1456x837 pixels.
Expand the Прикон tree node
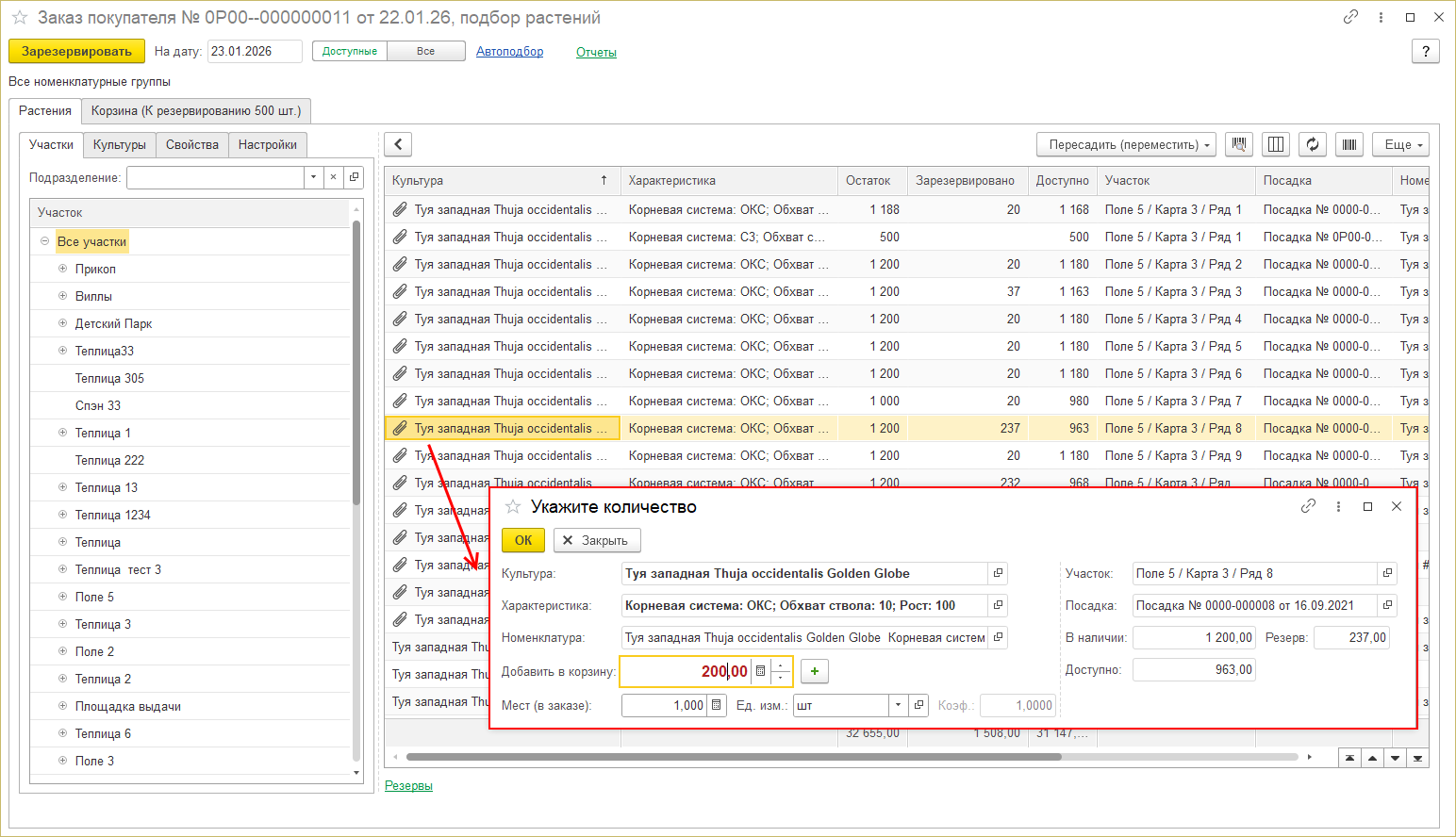coord(63,269)
